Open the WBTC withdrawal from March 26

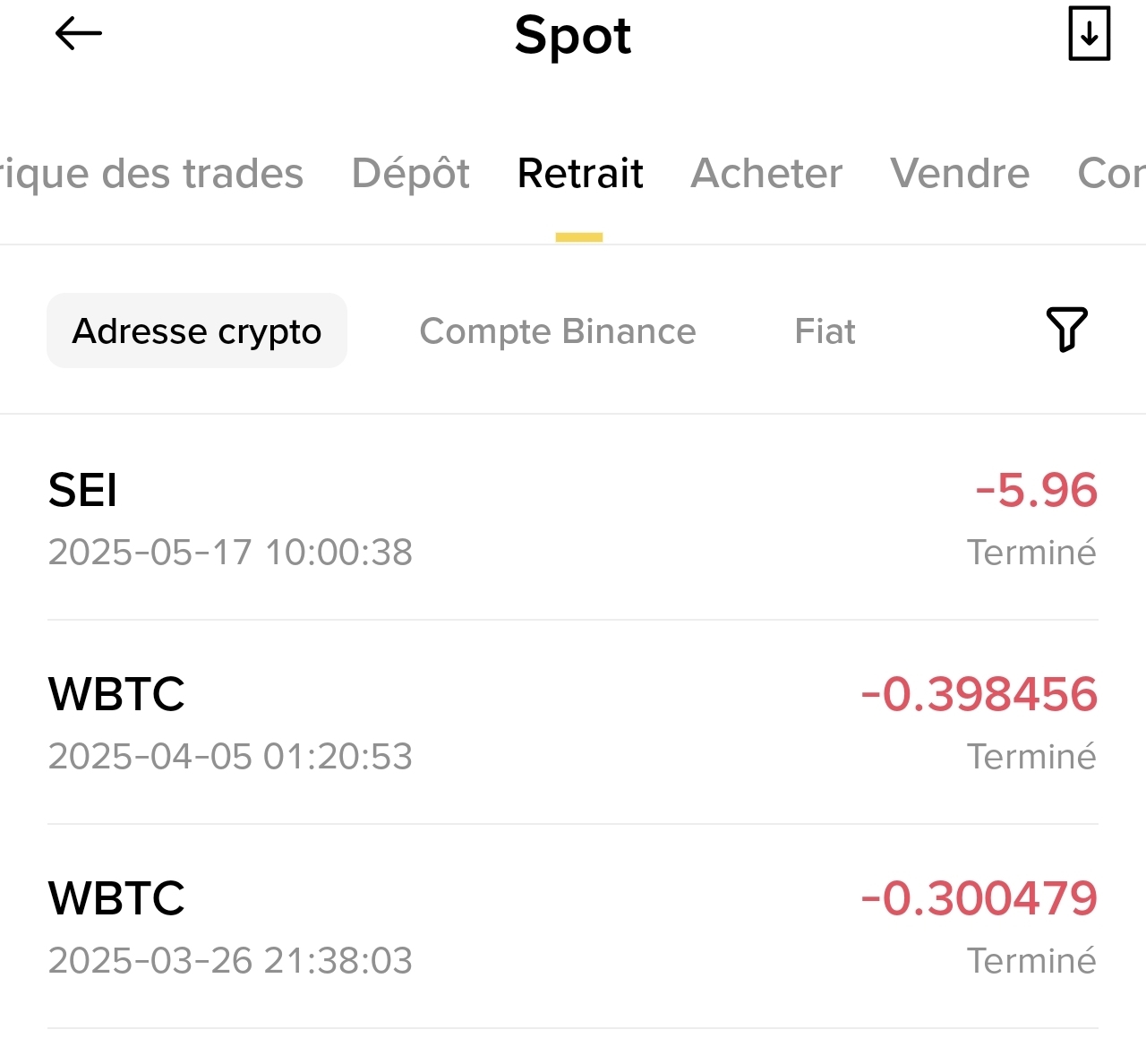coord(573,927)
